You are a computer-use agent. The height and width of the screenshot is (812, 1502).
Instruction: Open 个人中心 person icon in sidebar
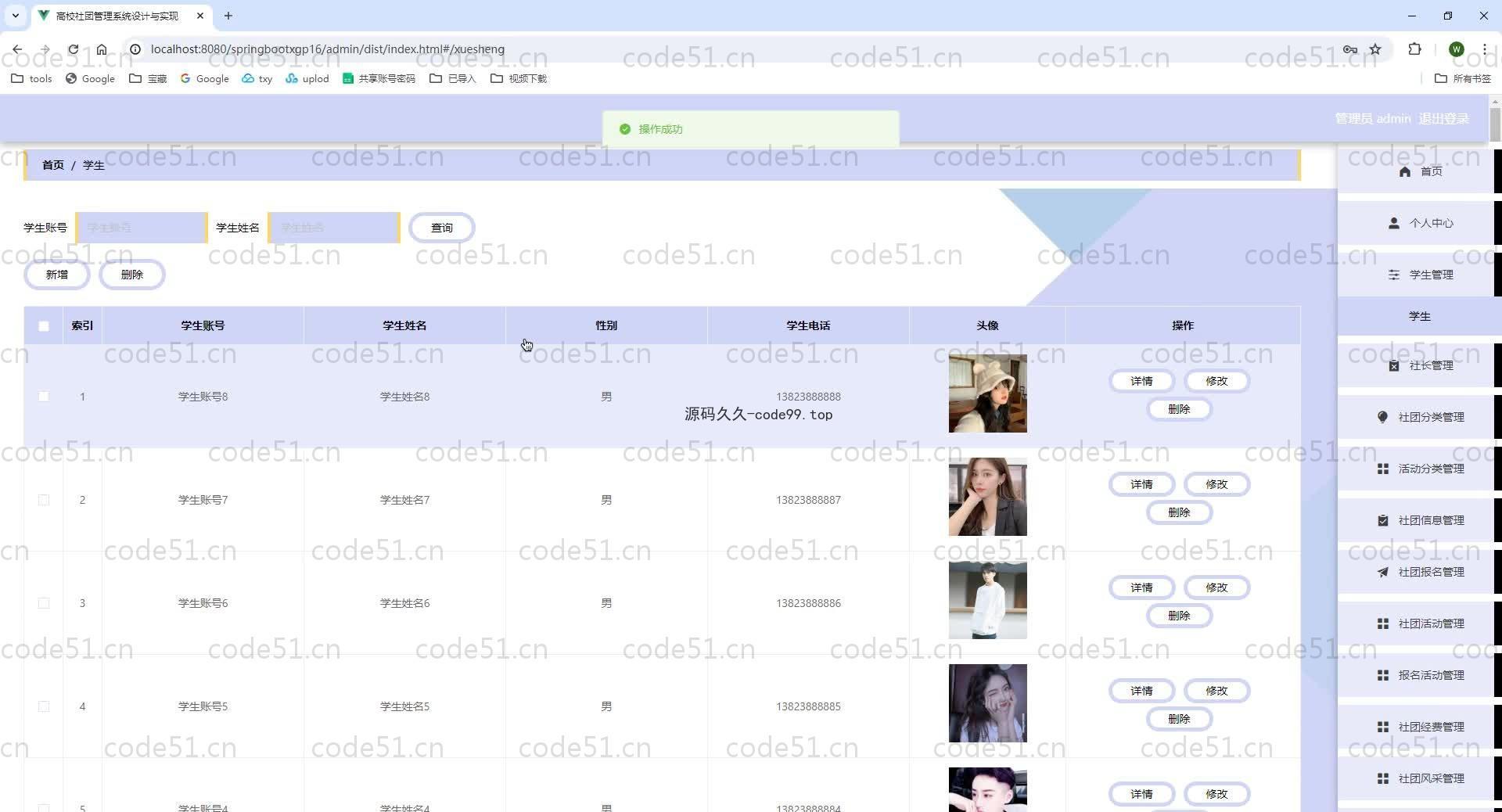(1393, 223)
